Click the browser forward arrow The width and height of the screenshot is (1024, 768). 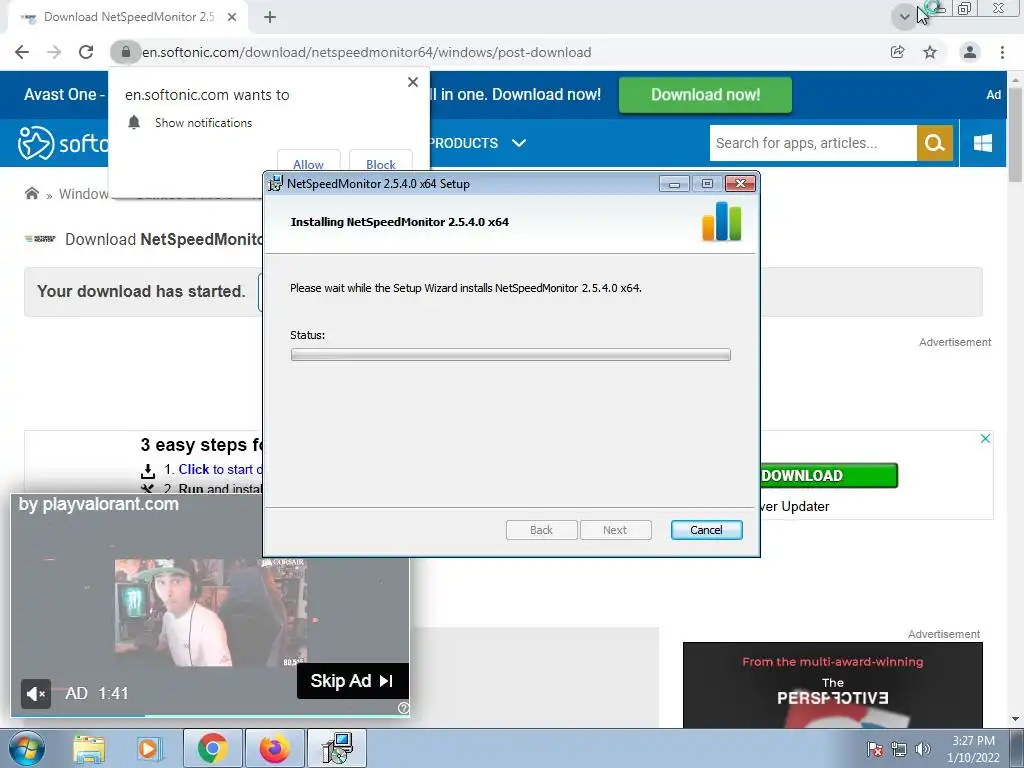coord(54,52)
